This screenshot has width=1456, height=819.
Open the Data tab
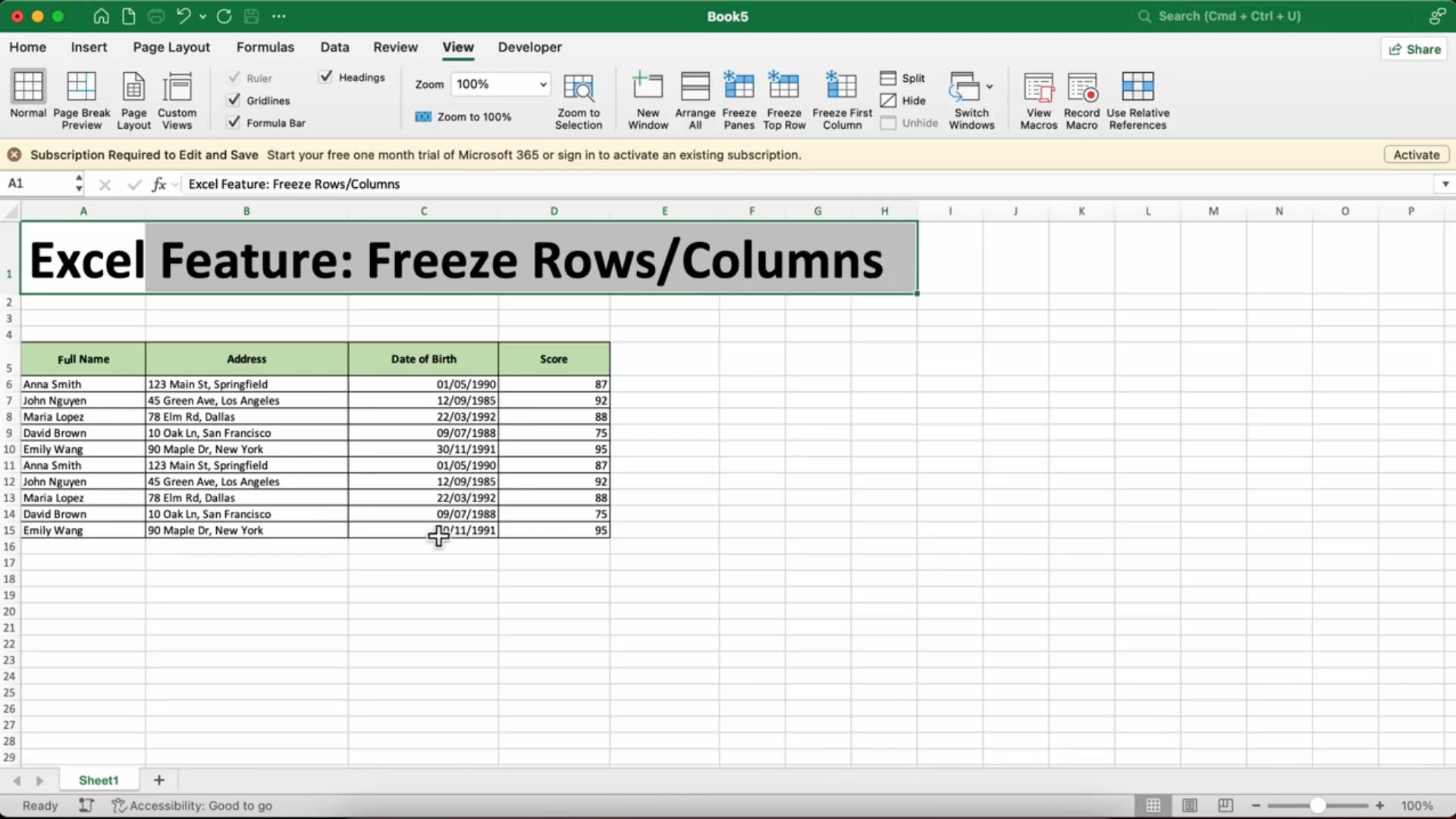pos(334,47)
